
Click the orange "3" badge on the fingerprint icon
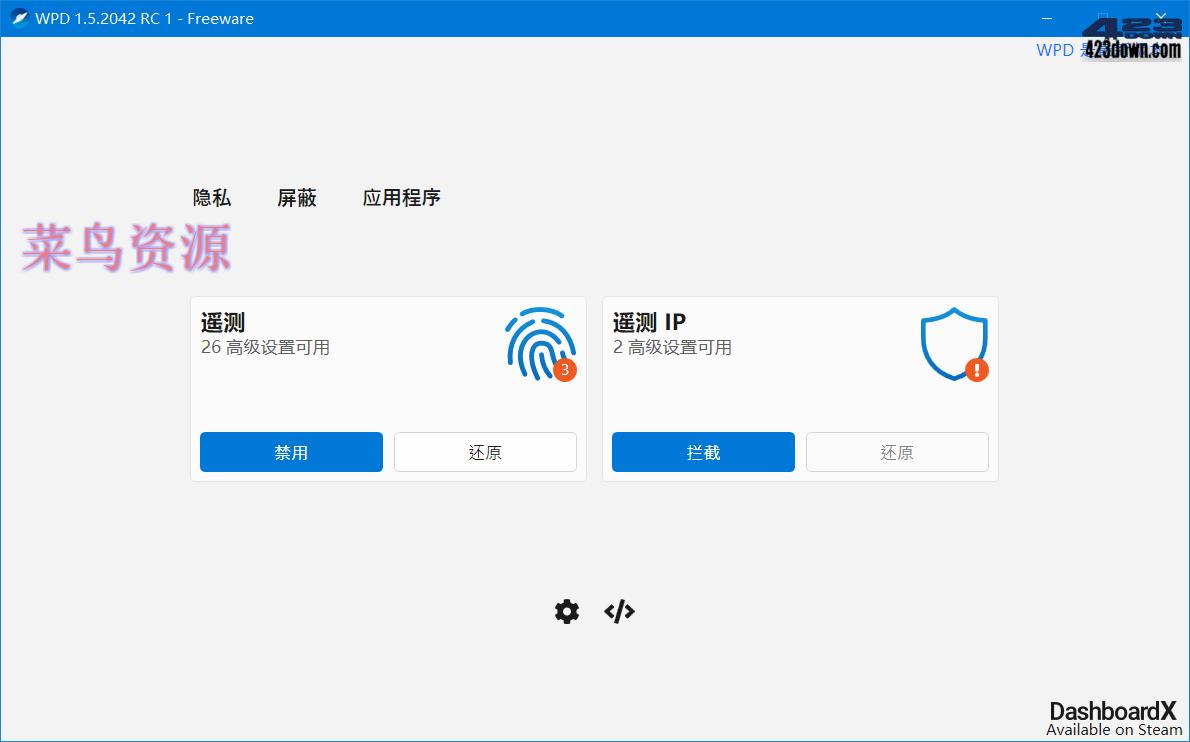click(564, 370)
